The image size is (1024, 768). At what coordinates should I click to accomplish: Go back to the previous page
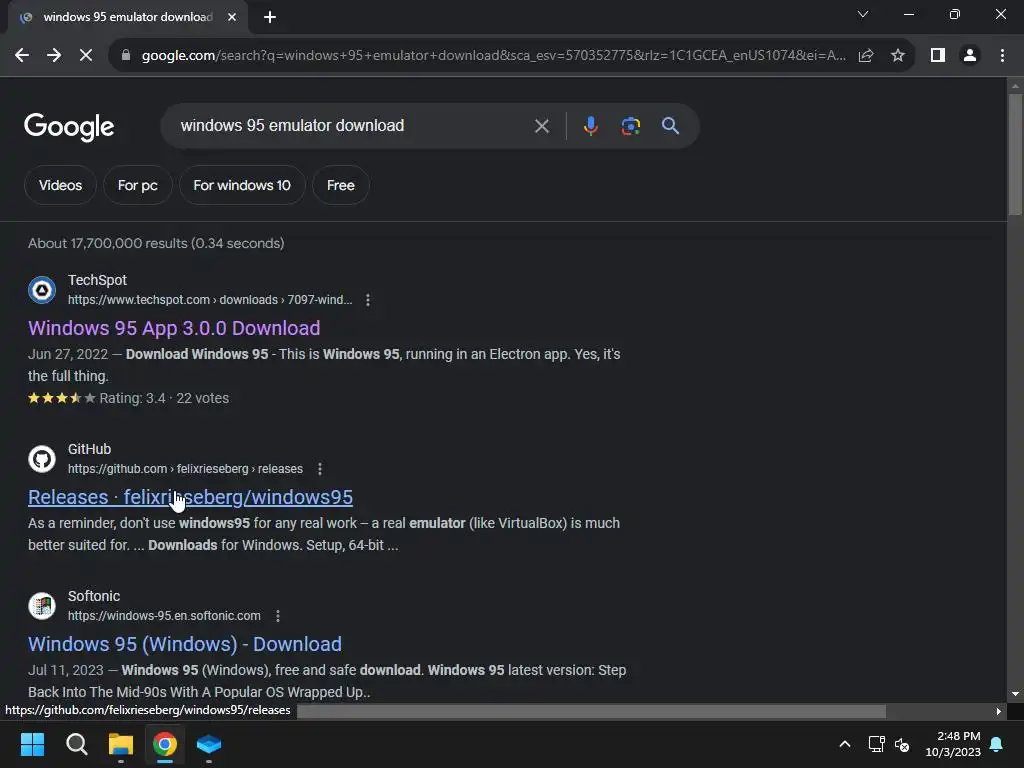22,56
